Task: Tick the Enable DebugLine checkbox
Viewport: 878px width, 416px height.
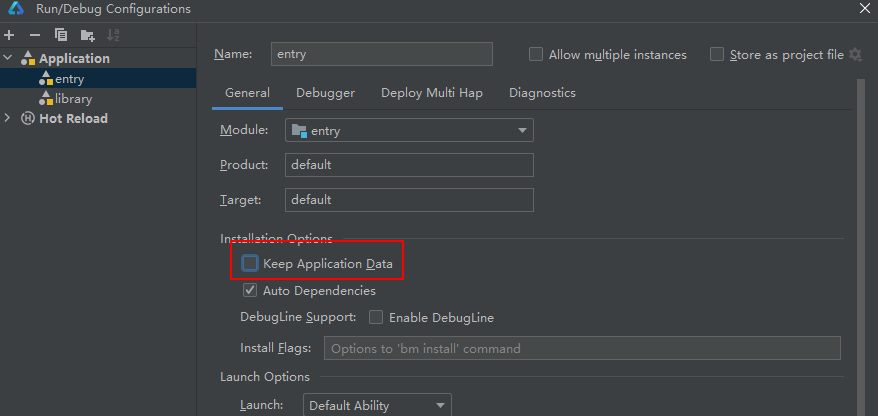Action: click(x=376, y=318)
